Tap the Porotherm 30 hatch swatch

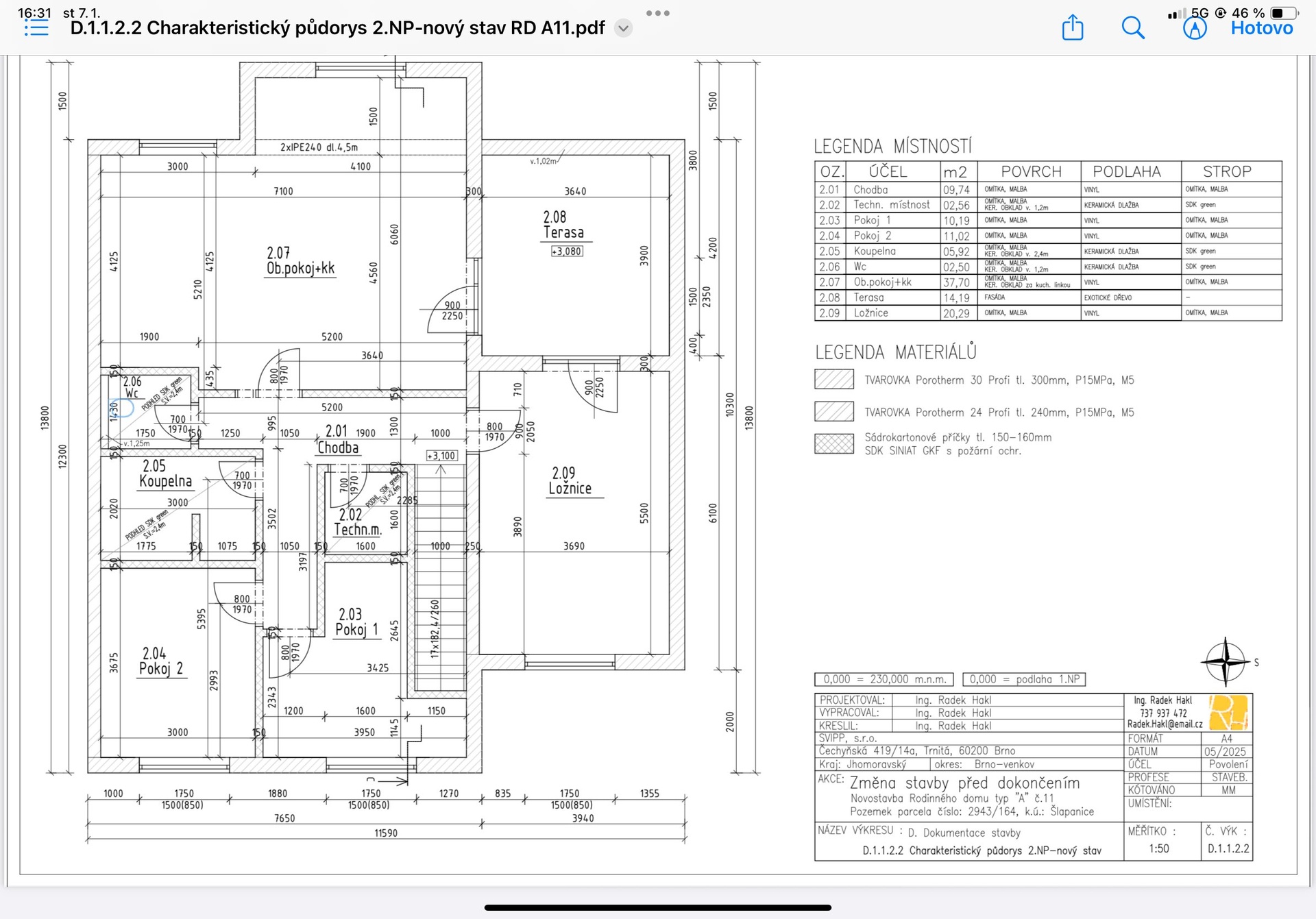[833, 380]
